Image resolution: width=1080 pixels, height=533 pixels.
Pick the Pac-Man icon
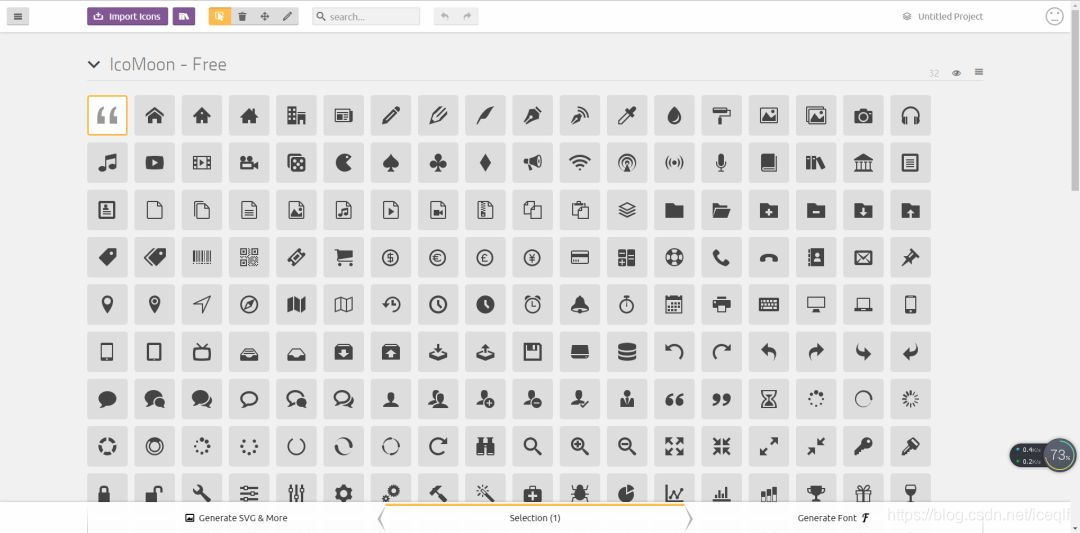(344, 163)
